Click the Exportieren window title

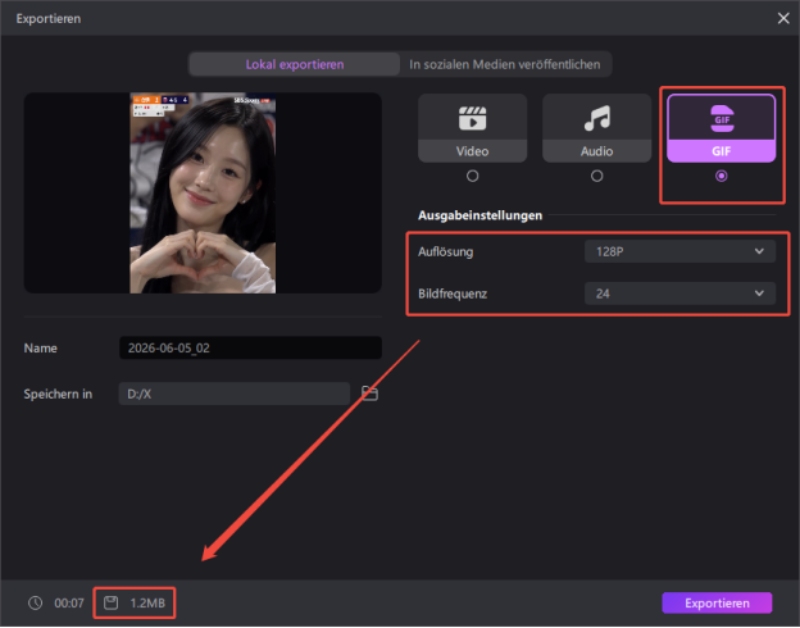click(x=48, y=18)
